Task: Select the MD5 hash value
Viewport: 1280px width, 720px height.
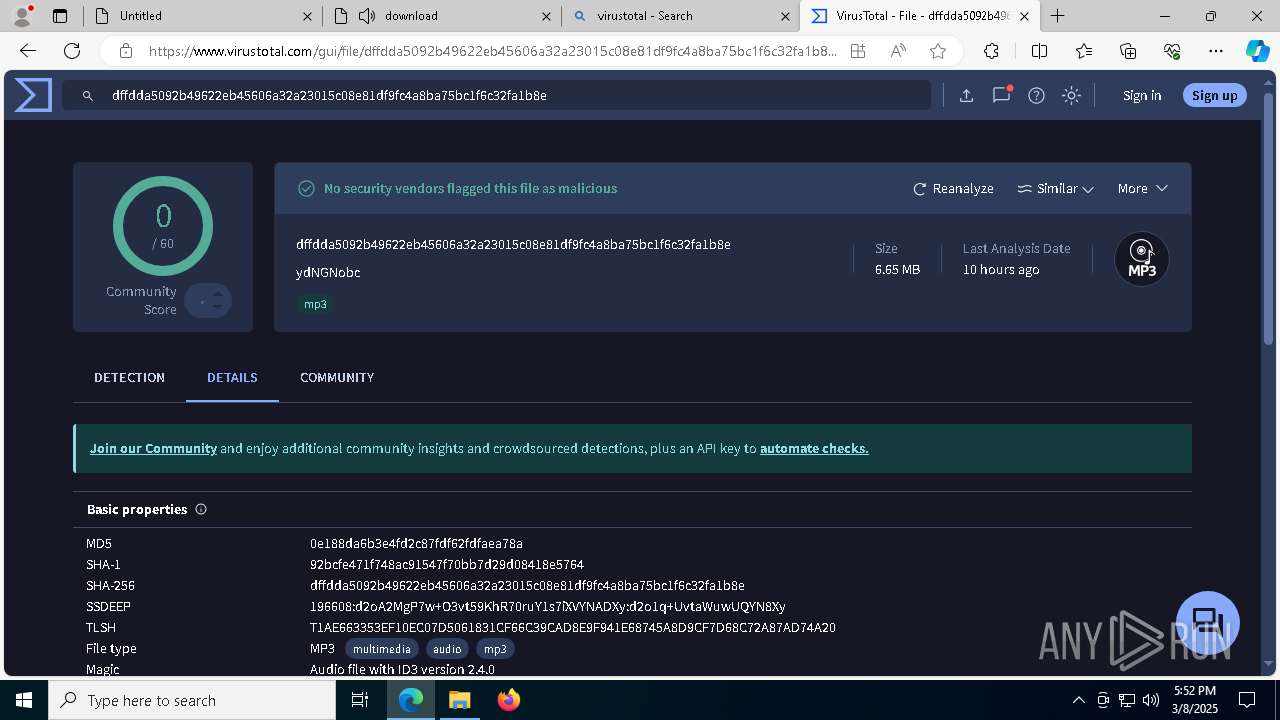Action: click(416, 544)
